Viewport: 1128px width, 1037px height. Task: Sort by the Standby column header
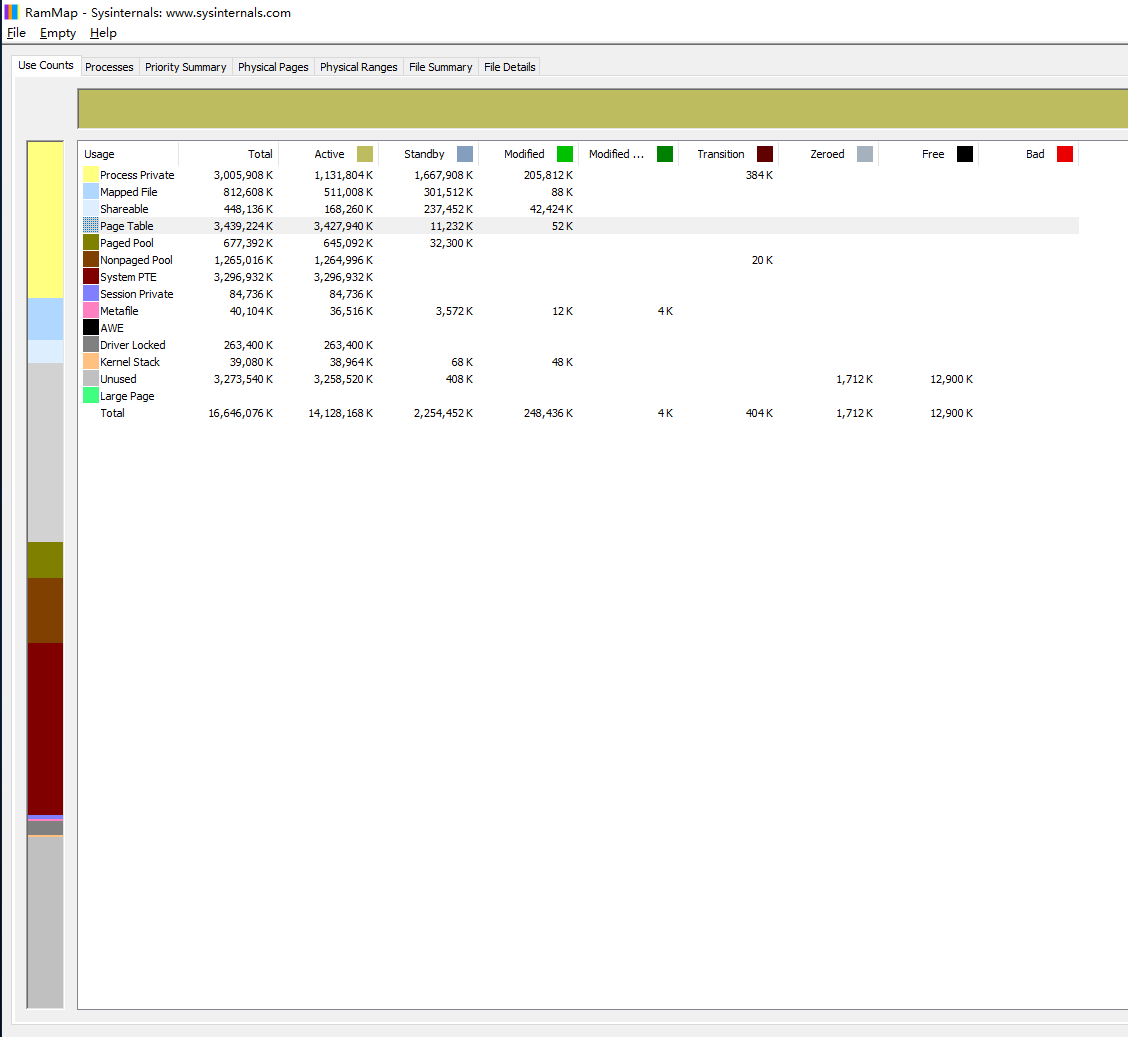[424, 154]
